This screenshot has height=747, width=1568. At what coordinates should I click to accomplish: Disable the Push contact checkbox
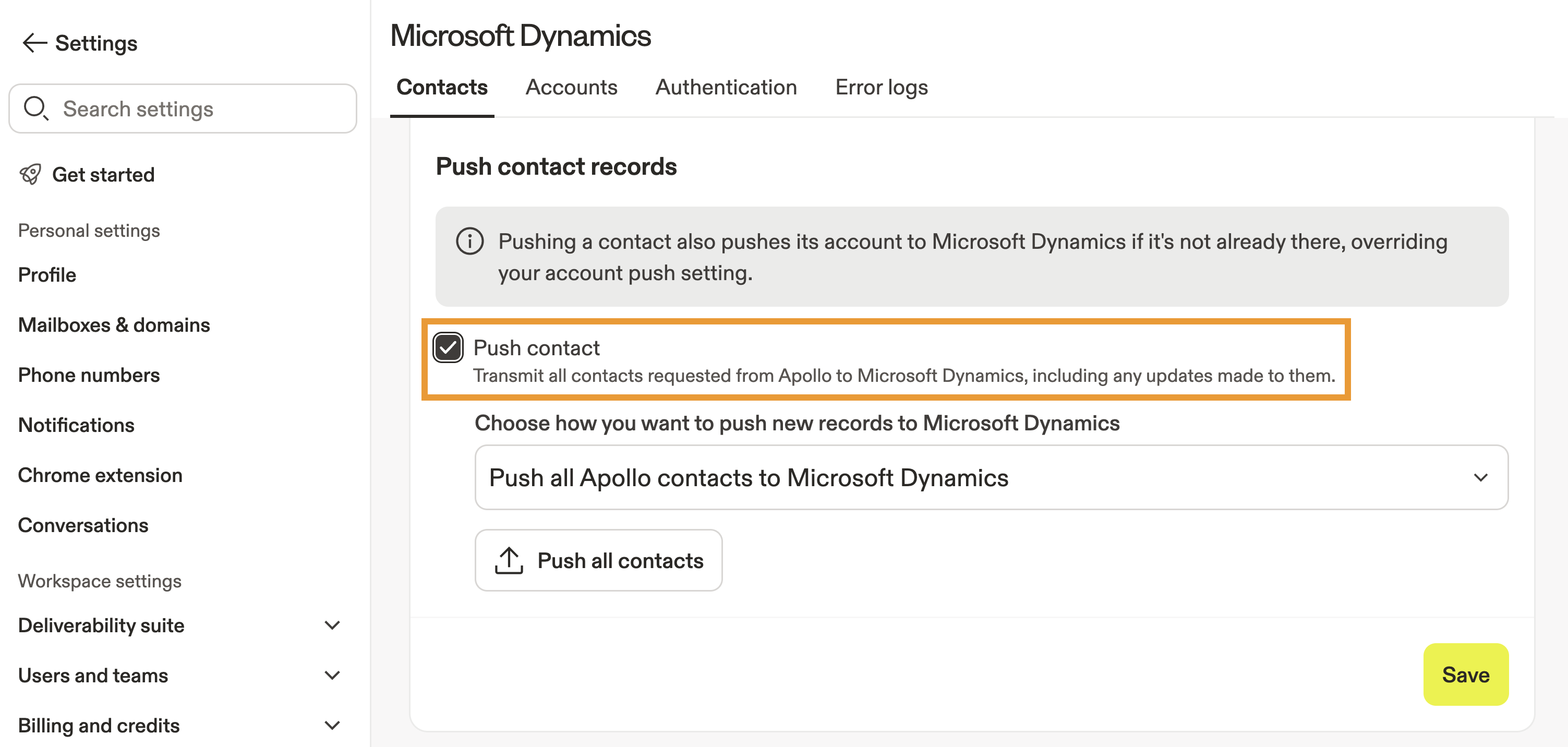coord(448,347)
